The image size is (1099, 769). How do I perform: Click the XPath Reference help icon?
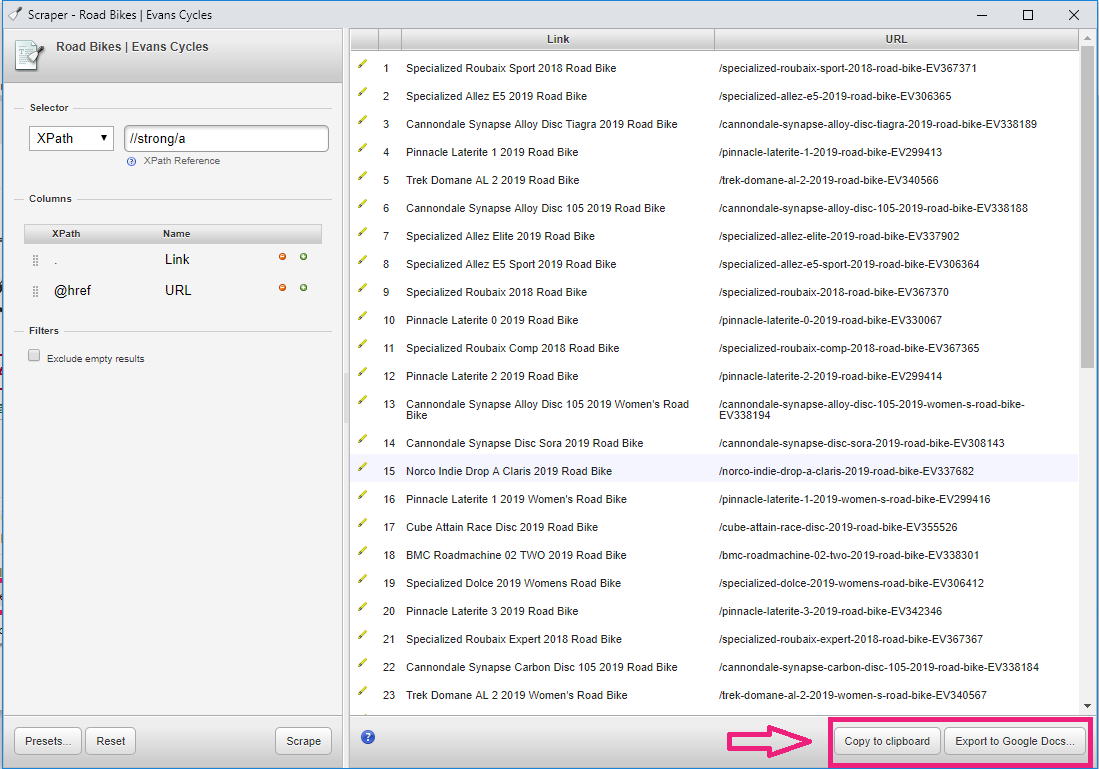coord(131,161)
